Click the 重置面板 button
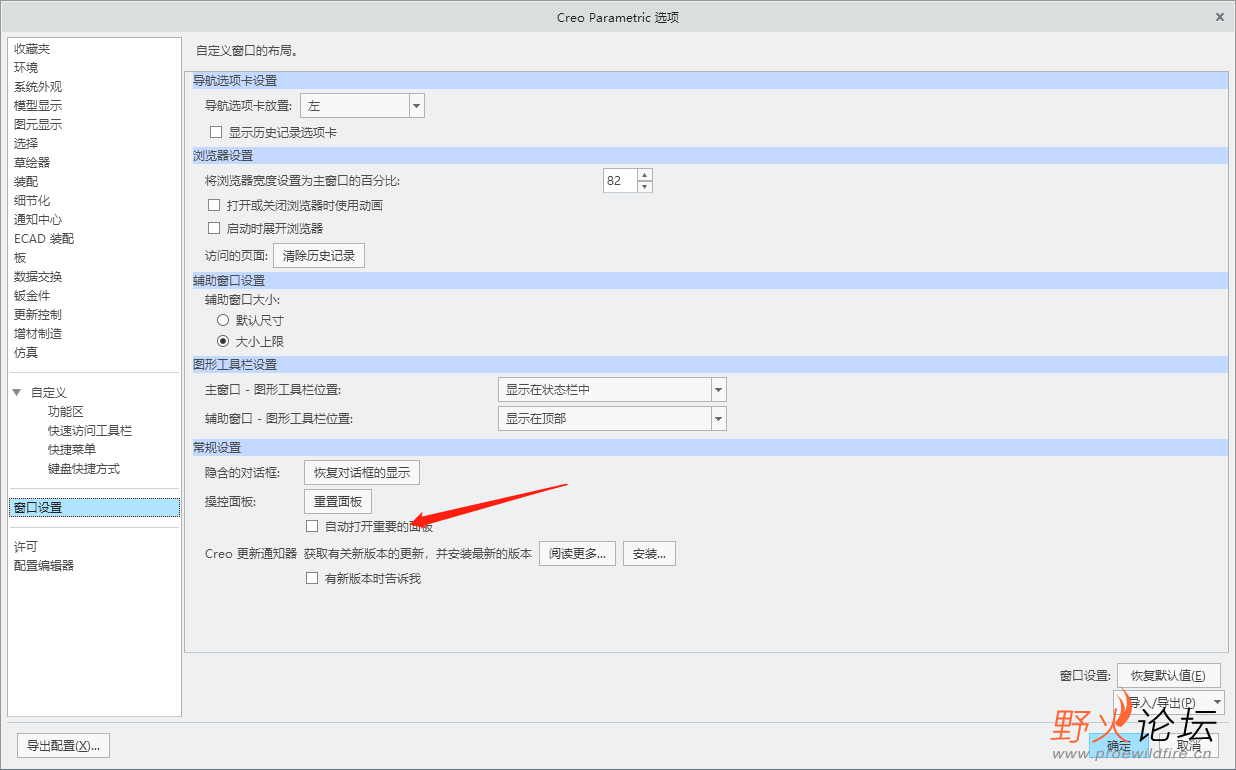 point(338,501)
